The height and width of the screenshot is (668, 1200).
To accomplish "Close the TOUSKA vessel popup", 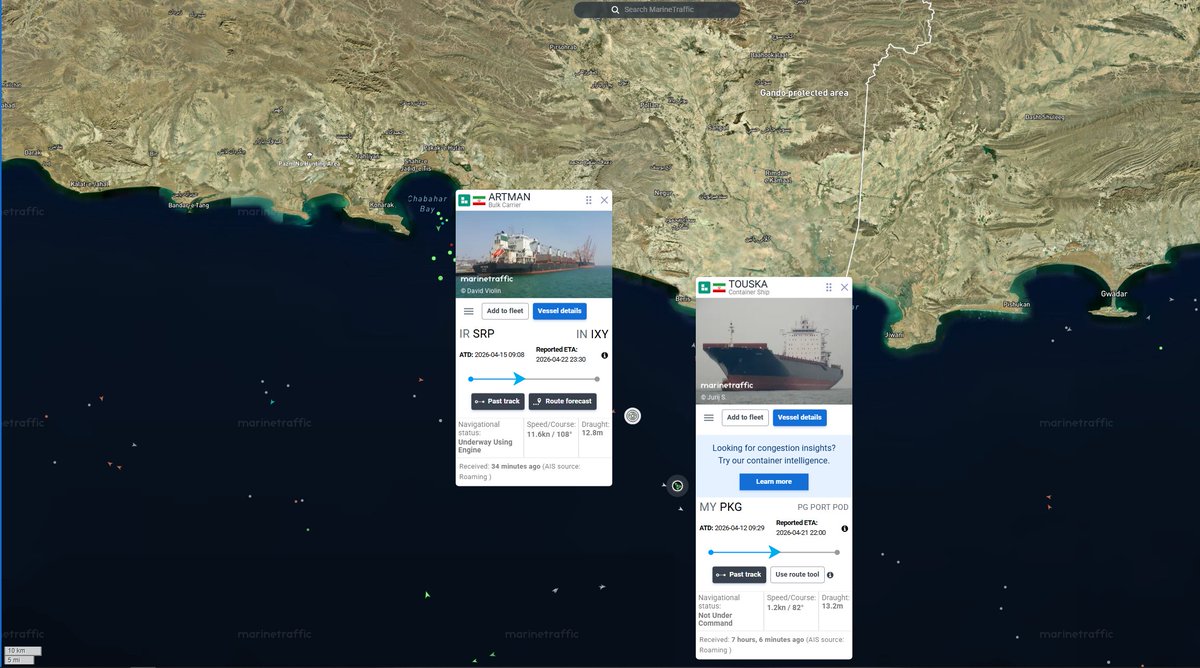I will pos(844,287).
